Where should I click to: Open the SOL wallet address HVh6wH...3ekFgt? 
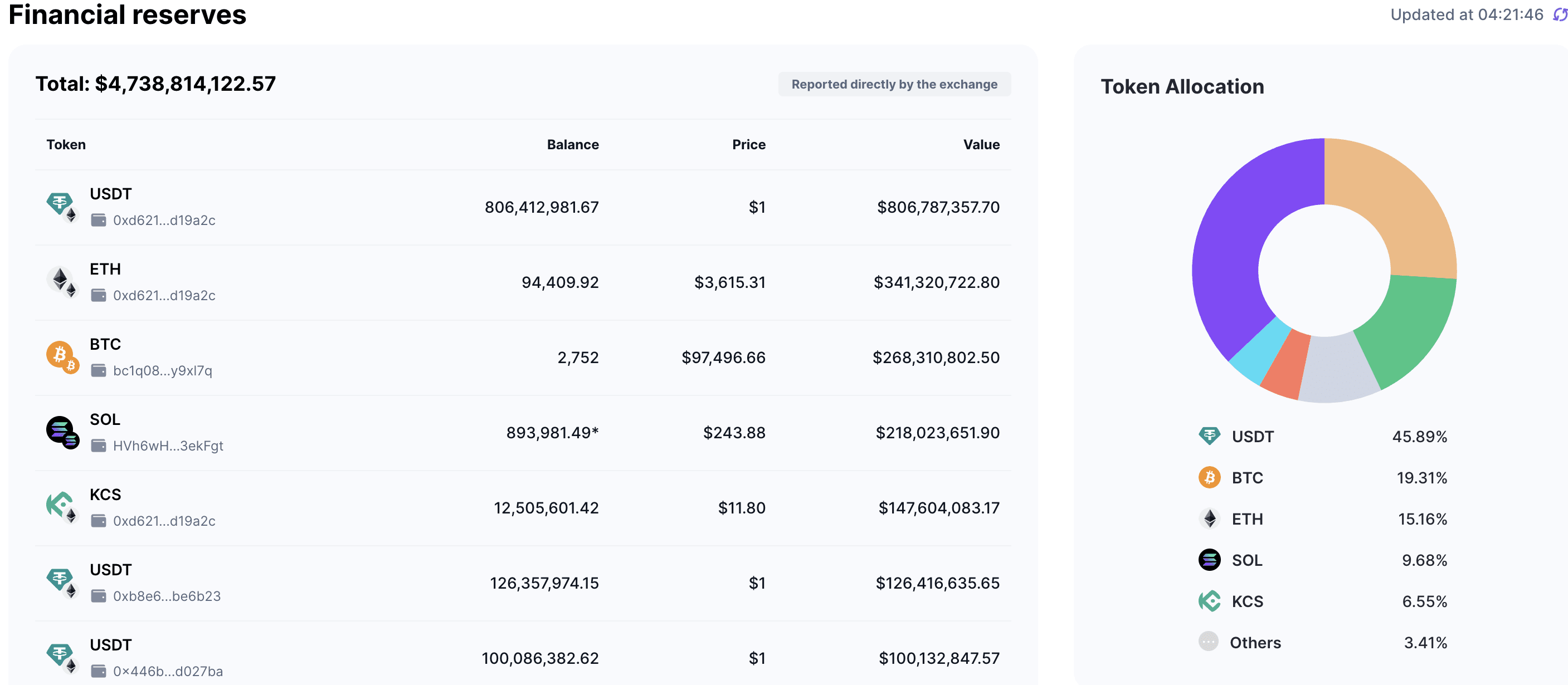168,446
